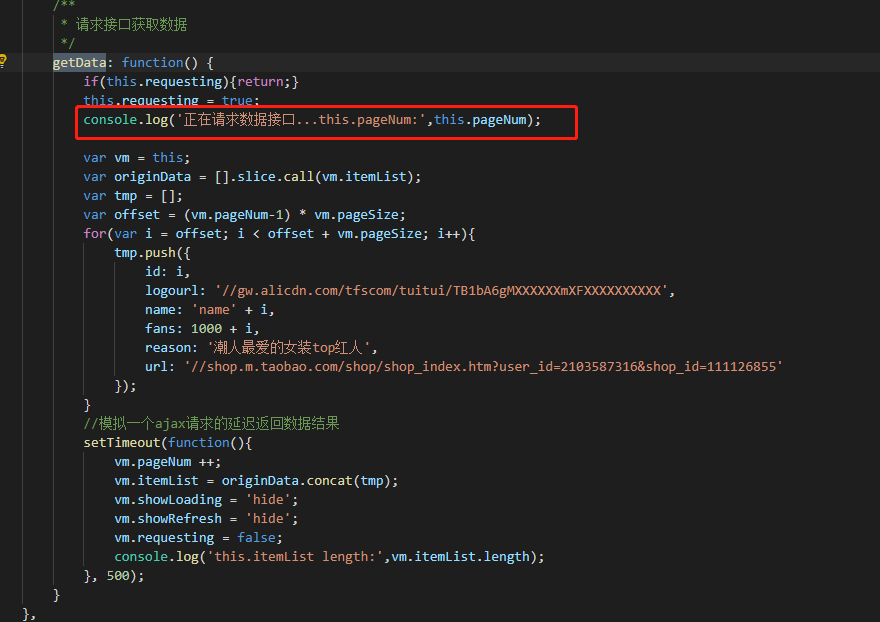Click the "name: 'name' + i," line
Screen dimensions: 880x622
(x=209, y=310)
